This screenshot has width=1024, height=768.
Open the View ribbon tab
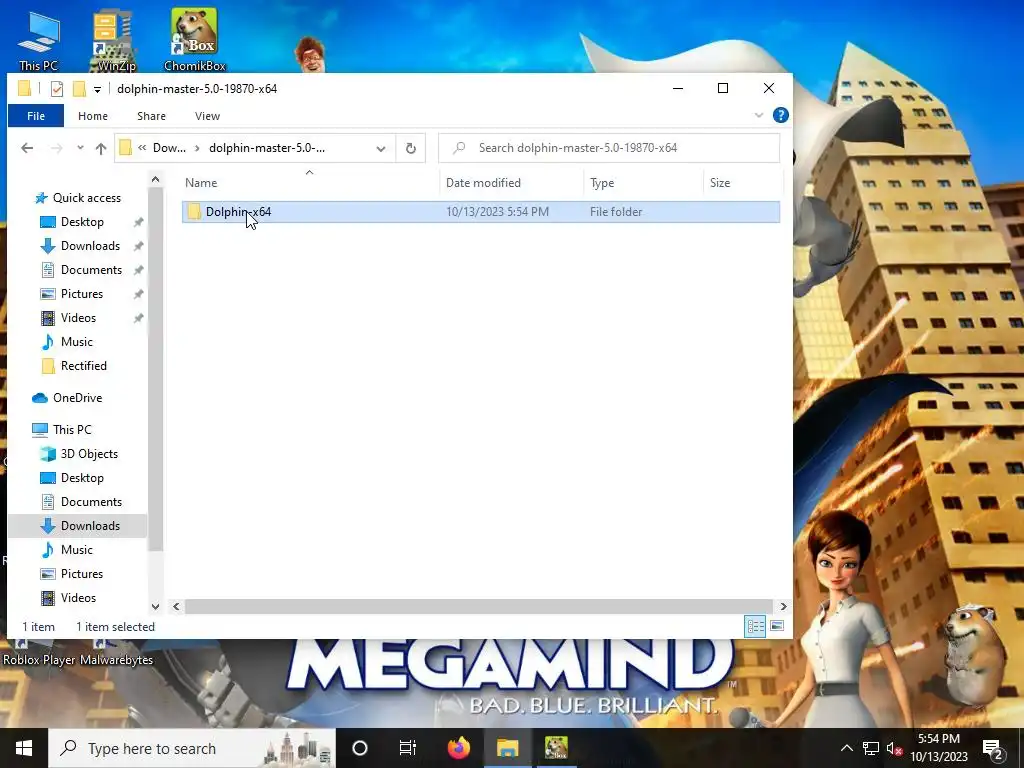(207, 116)
